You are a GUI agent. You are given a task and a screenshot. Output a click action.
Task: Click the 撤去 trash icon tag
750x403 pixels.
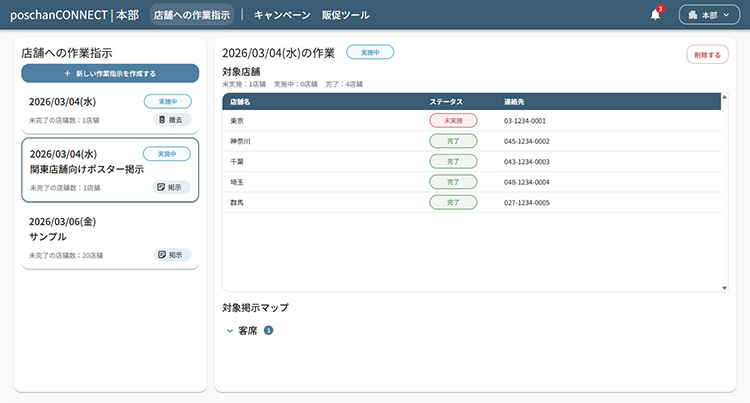point(172,120)
